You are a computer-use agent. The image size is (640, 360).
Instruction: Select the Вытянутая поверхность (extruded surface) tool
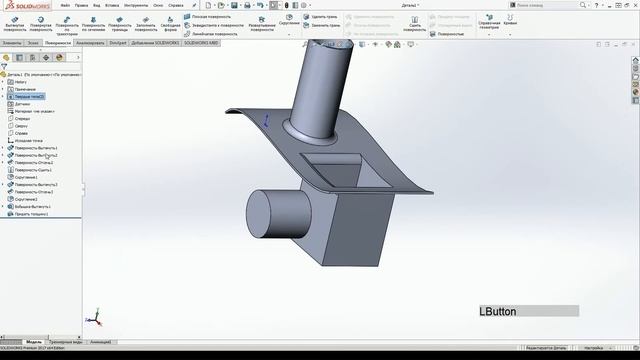point(15,24)
